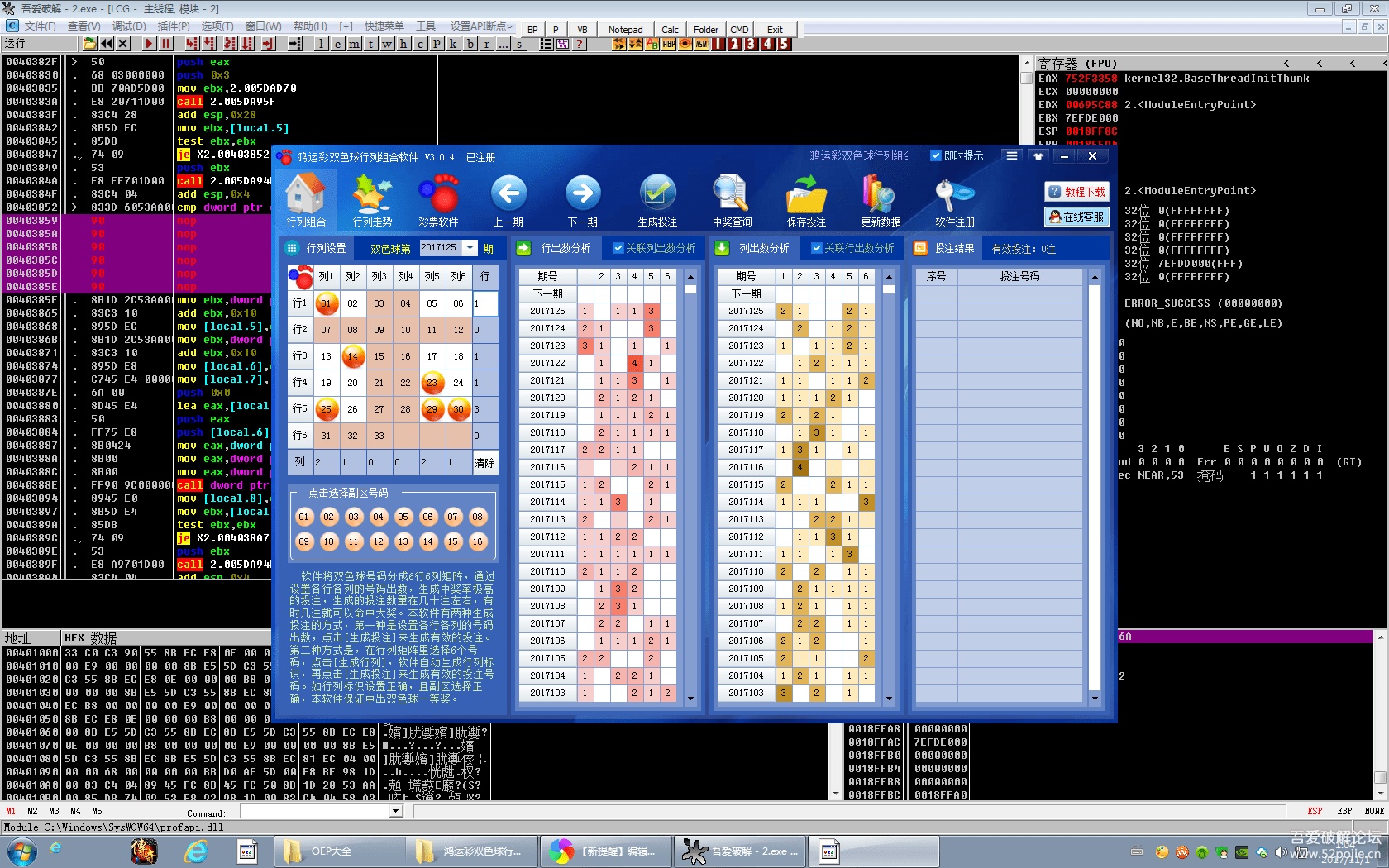Click the register panel first left chevron
Viewport: 1389px width, 868px height.
pos(1286,63)
